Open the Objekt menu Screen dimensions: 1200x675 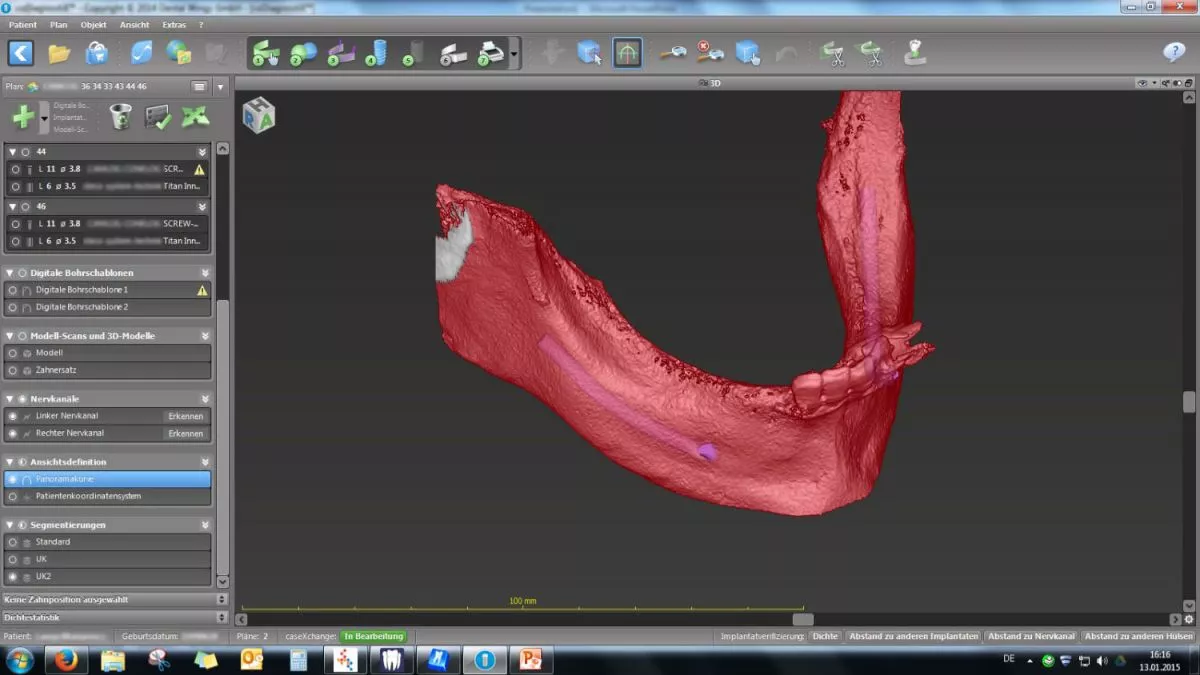(93, 24)
